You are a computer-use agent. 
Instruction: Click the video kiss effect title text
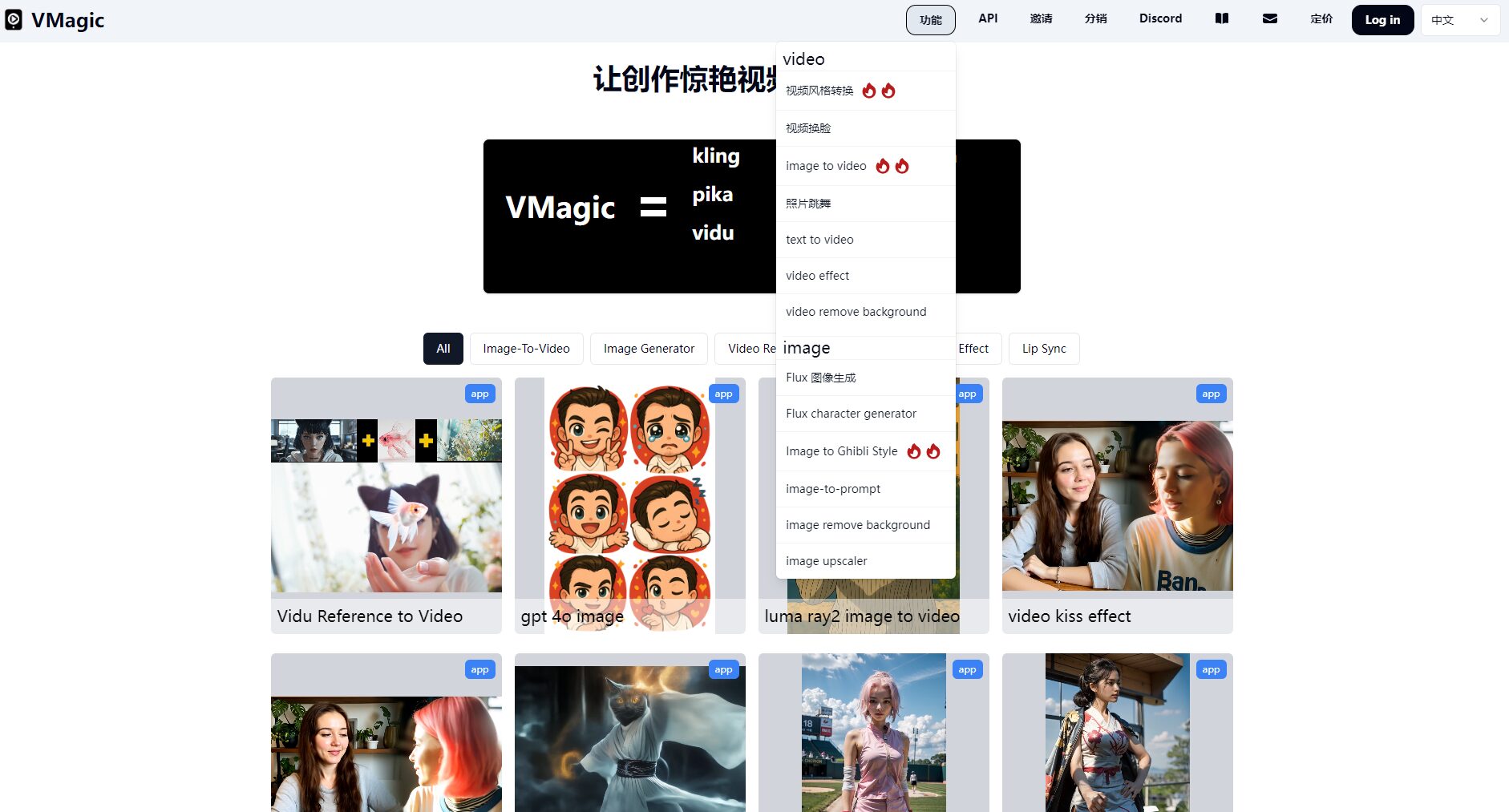point(1070,616)
